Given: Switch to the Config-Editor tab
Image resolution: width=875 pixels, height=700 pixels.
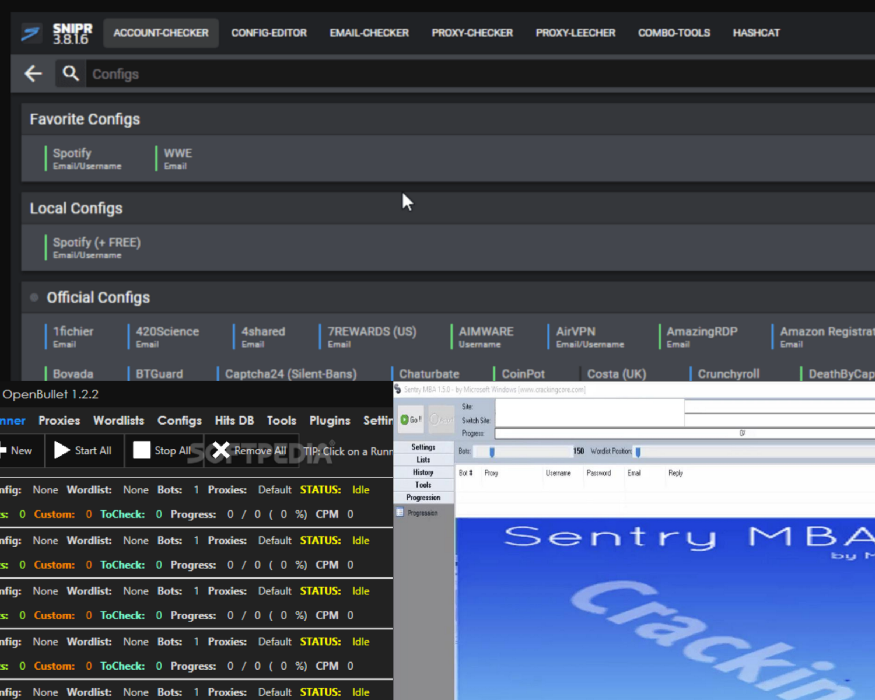Looking at the screenshot, I should tap(269, 33).
